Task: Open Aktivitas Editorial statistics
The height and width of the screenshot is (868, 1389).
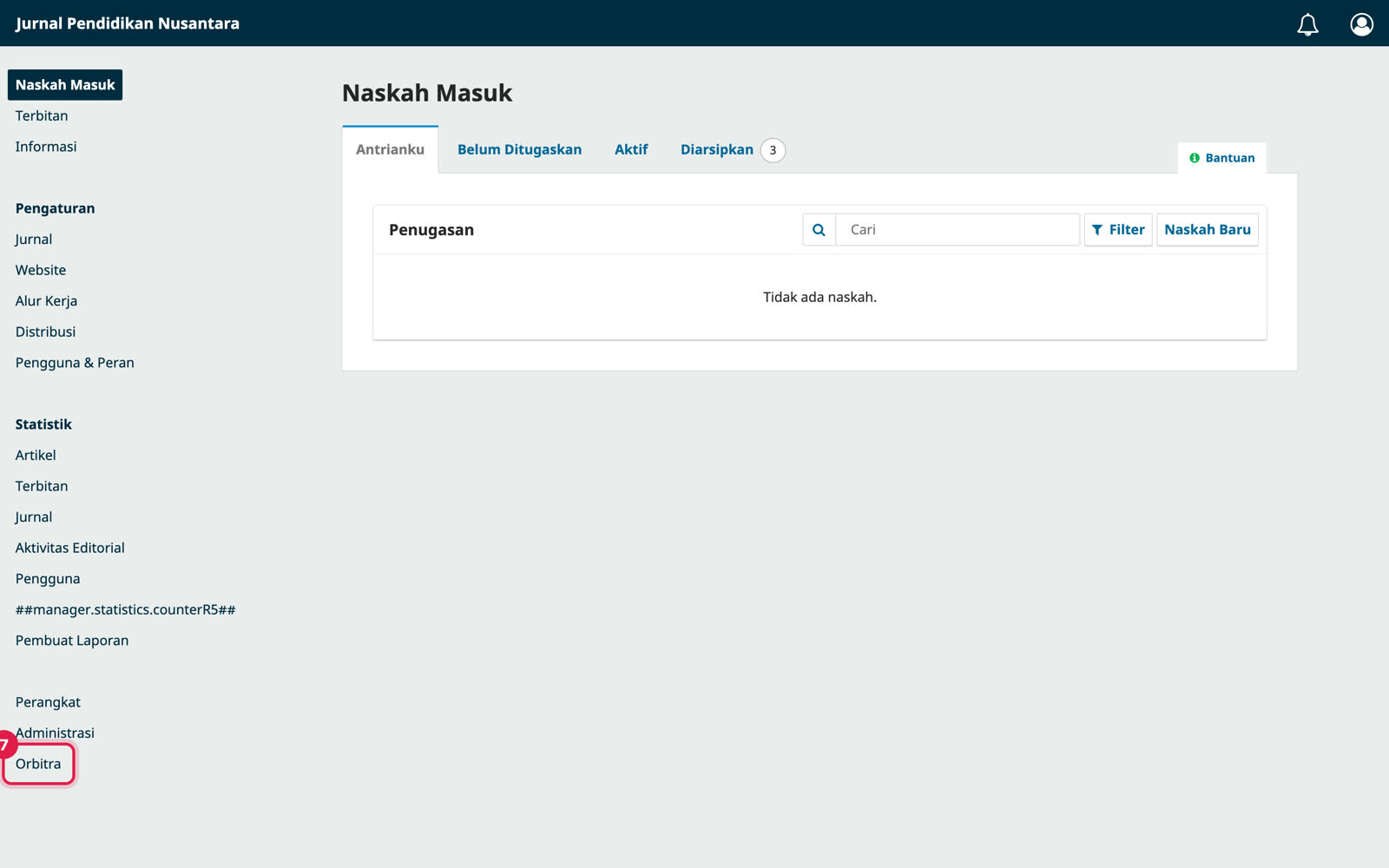Action: [70, 548]
